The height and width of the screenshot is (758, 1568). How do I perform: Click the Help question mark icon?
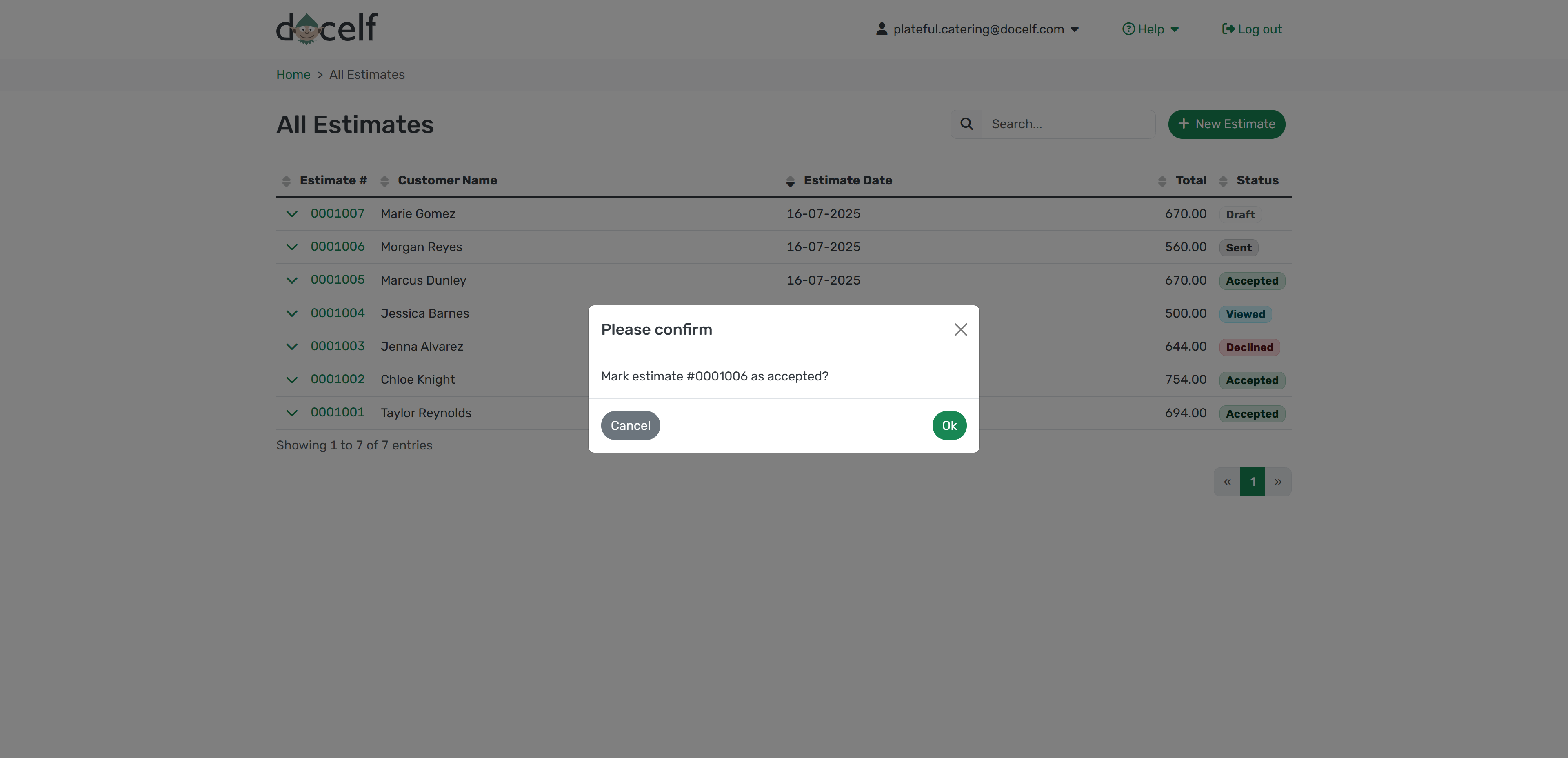pyautogui.click(x=1128, y=29)
